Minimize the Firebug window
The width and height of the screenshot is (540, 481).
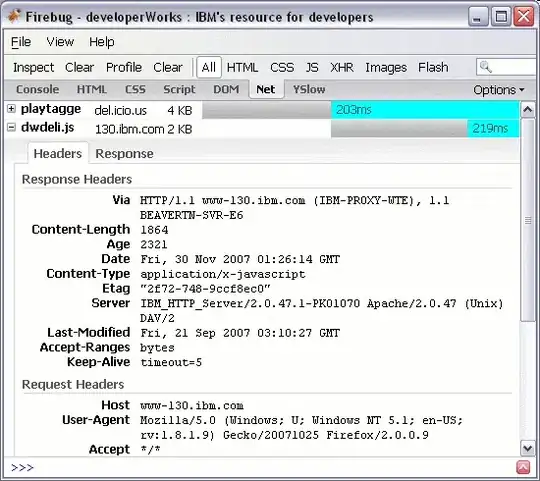pyautogui.click(x=478, y=16)
